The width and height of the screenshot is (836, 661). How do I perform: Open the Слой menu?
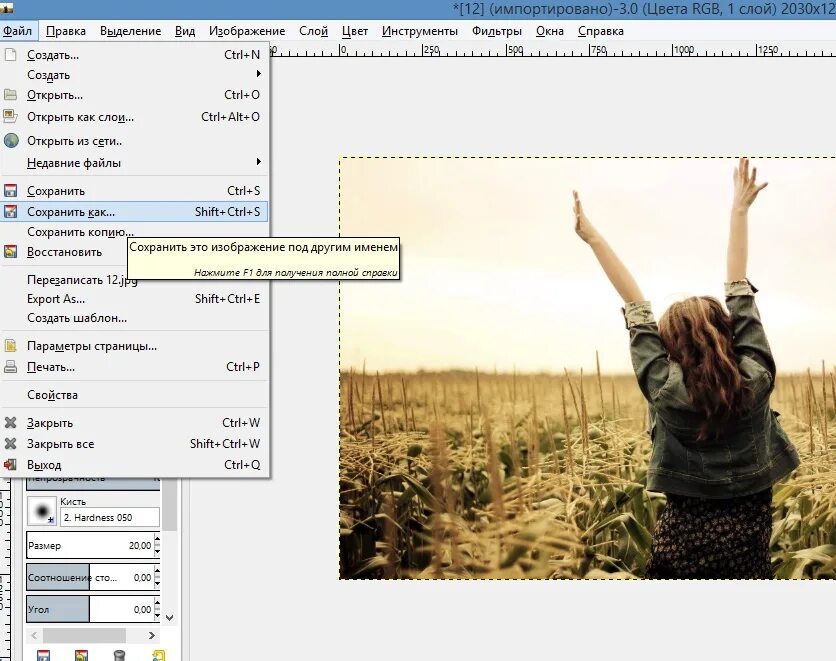[313, 31]
